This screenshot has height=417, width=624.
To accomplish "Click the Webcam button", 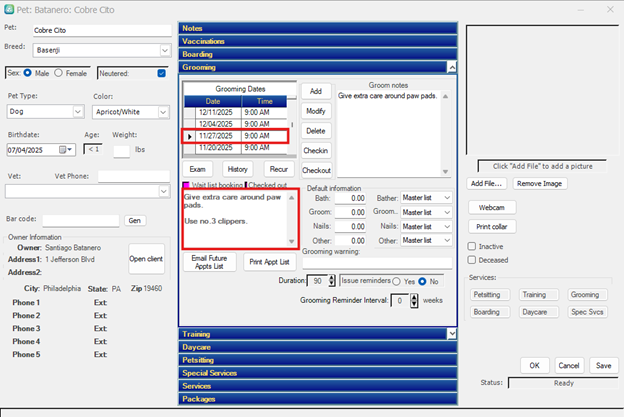I will pos(492,207).
